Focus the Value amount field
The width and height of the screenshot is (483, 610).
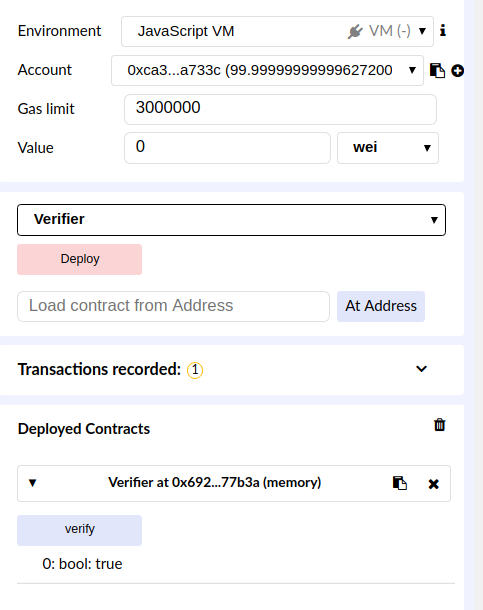click(228, 148)
